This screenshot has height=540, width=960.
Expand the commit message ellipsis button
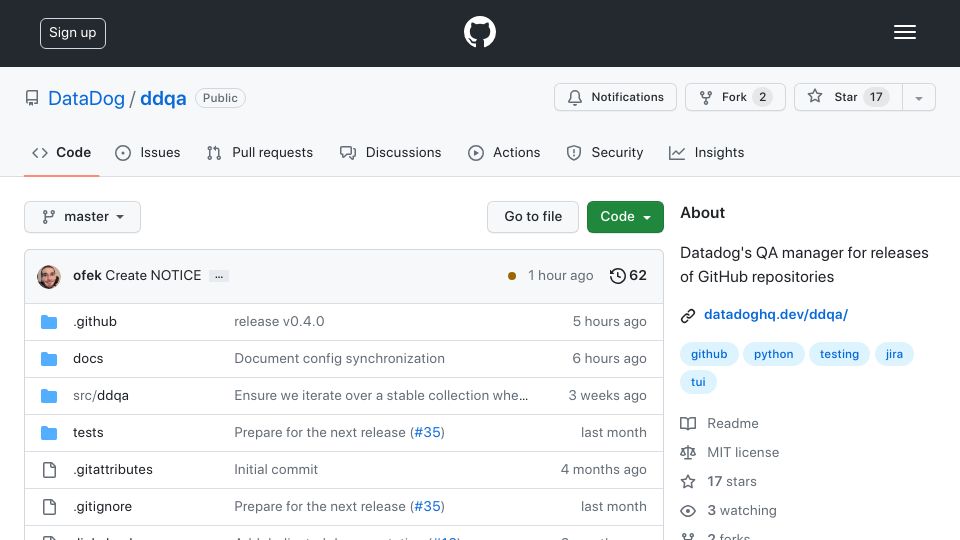pyautogui.click(x=219, y=276)
